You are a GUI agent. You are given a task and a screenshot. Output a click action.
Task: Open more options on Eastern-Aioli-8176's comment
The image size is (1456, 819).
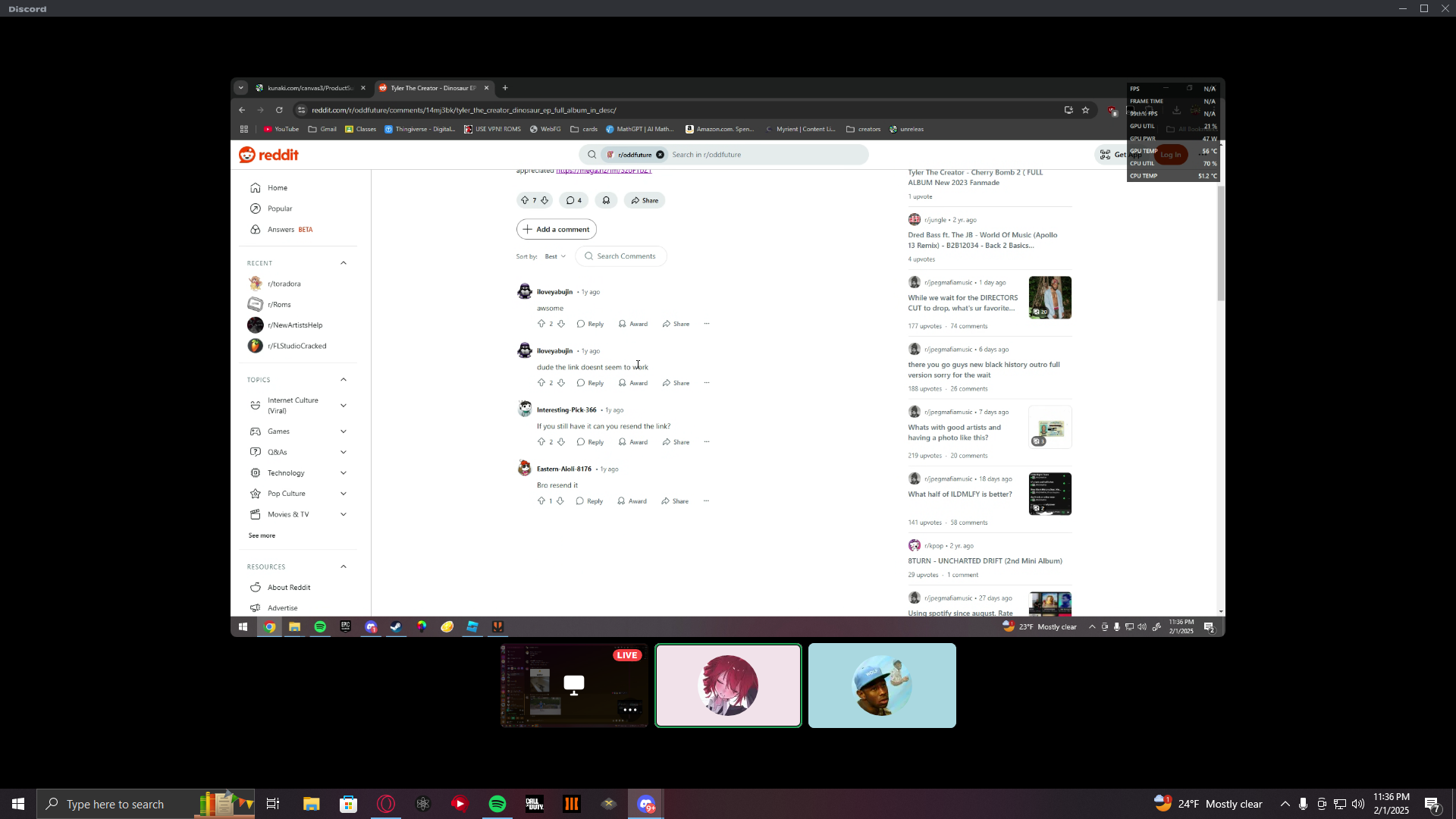click(706, 500)
